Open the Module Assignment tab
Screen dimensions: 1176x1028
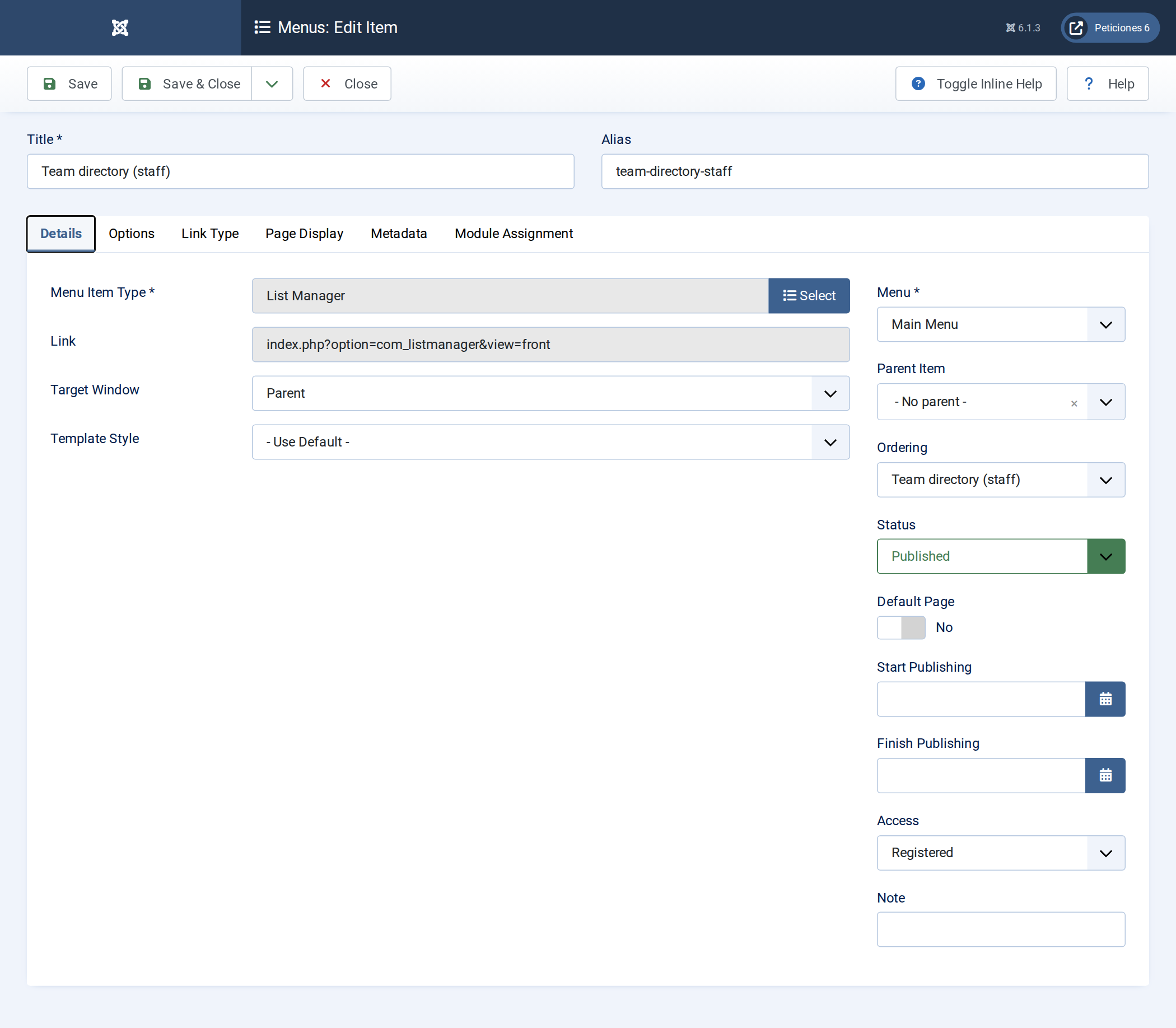coord(514,234)
